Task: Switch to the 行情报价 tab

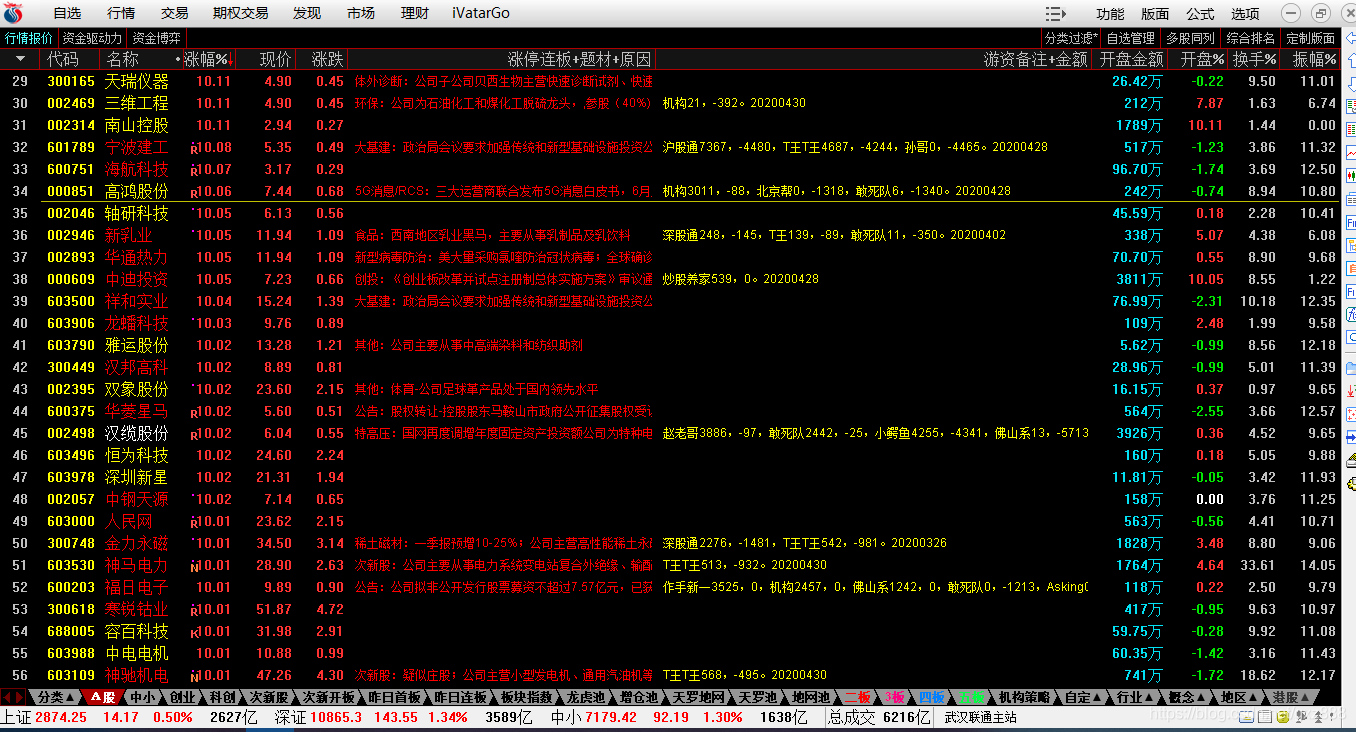Action: (29, 38)
